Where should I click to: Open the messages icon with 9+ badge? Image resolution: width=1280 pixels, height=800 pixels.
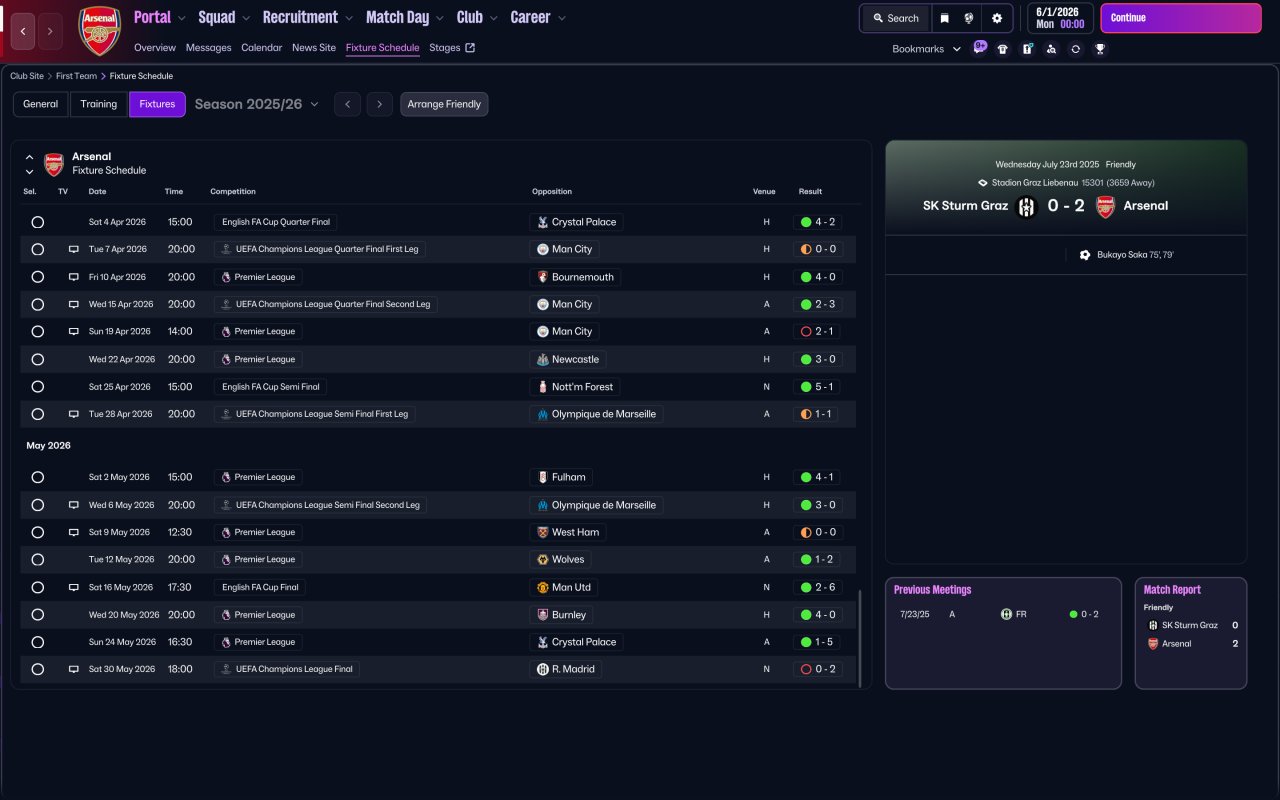[979, 48]
